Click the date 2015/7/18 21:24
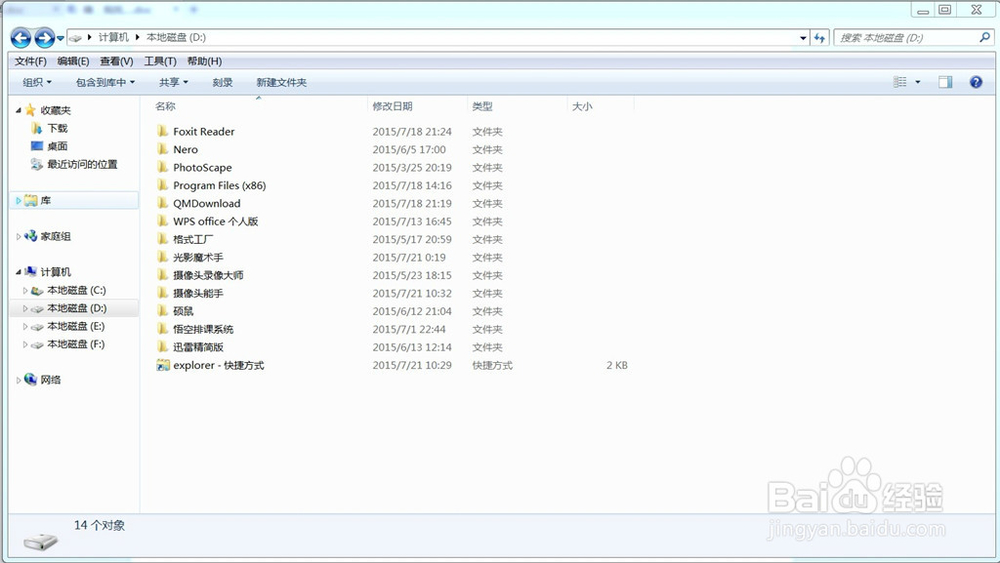 [x=412, y=131]
